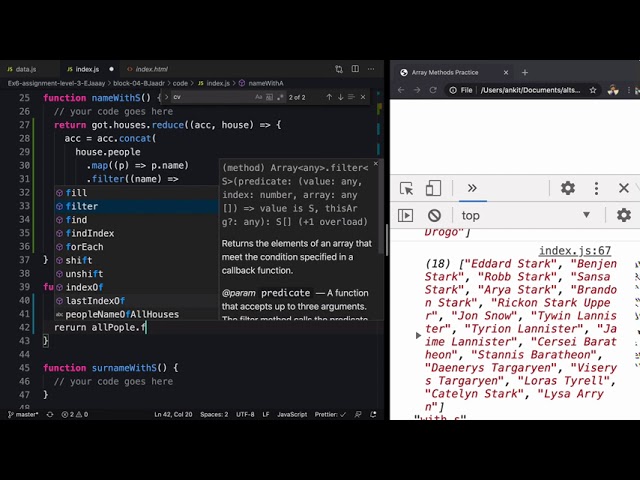
Task: Close the DevTools panel
Action: tap(624, 188)
